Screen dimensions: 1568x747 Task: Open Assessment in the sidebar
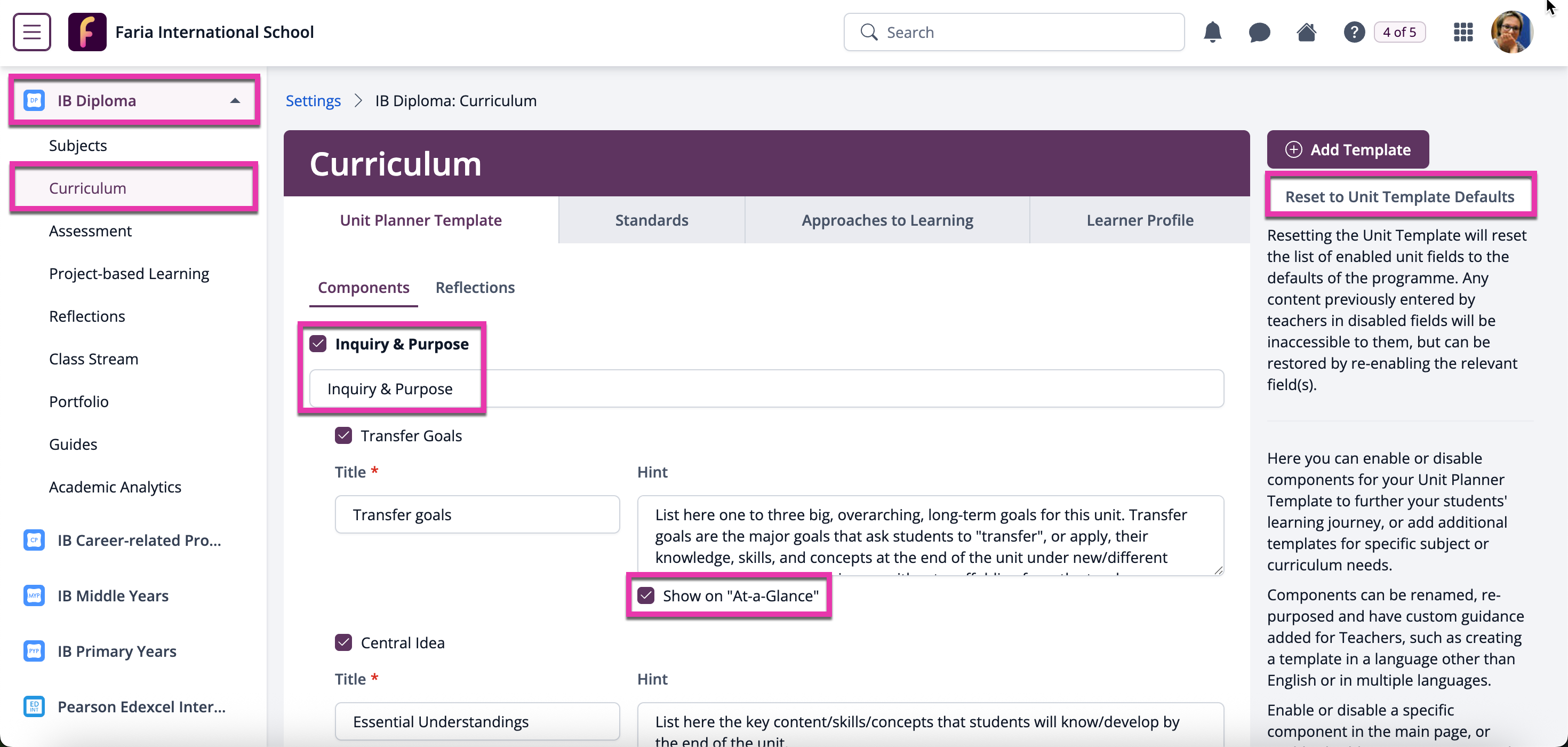(x=90, y=231)
